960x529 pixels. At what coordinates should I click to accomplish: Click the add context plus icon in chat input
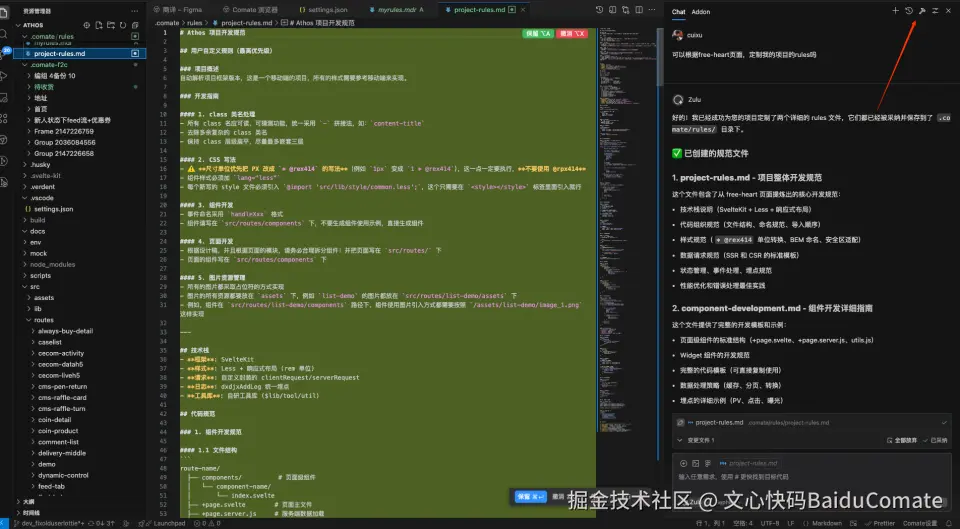click(684, 463)
